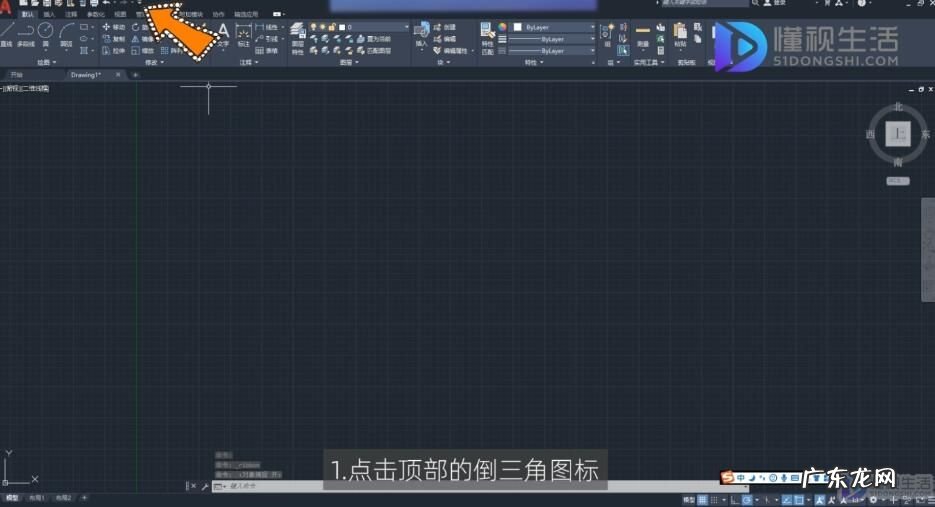935x507 pixels.
Task: Select the Arc (圆弧) tool
Action: [x=66, y=33]
